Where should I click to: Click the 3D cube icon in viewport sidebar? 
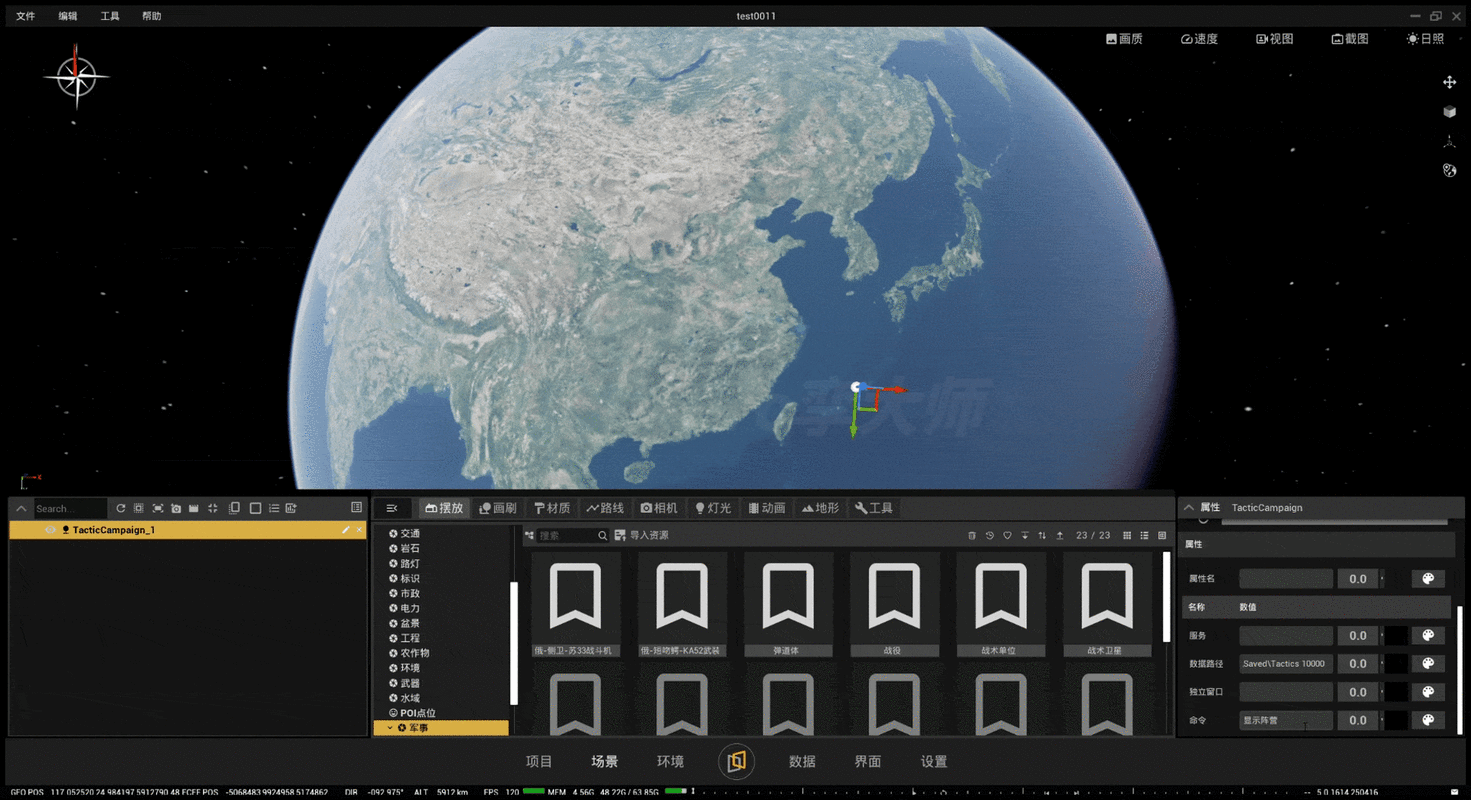click(x=1449, y=112)
